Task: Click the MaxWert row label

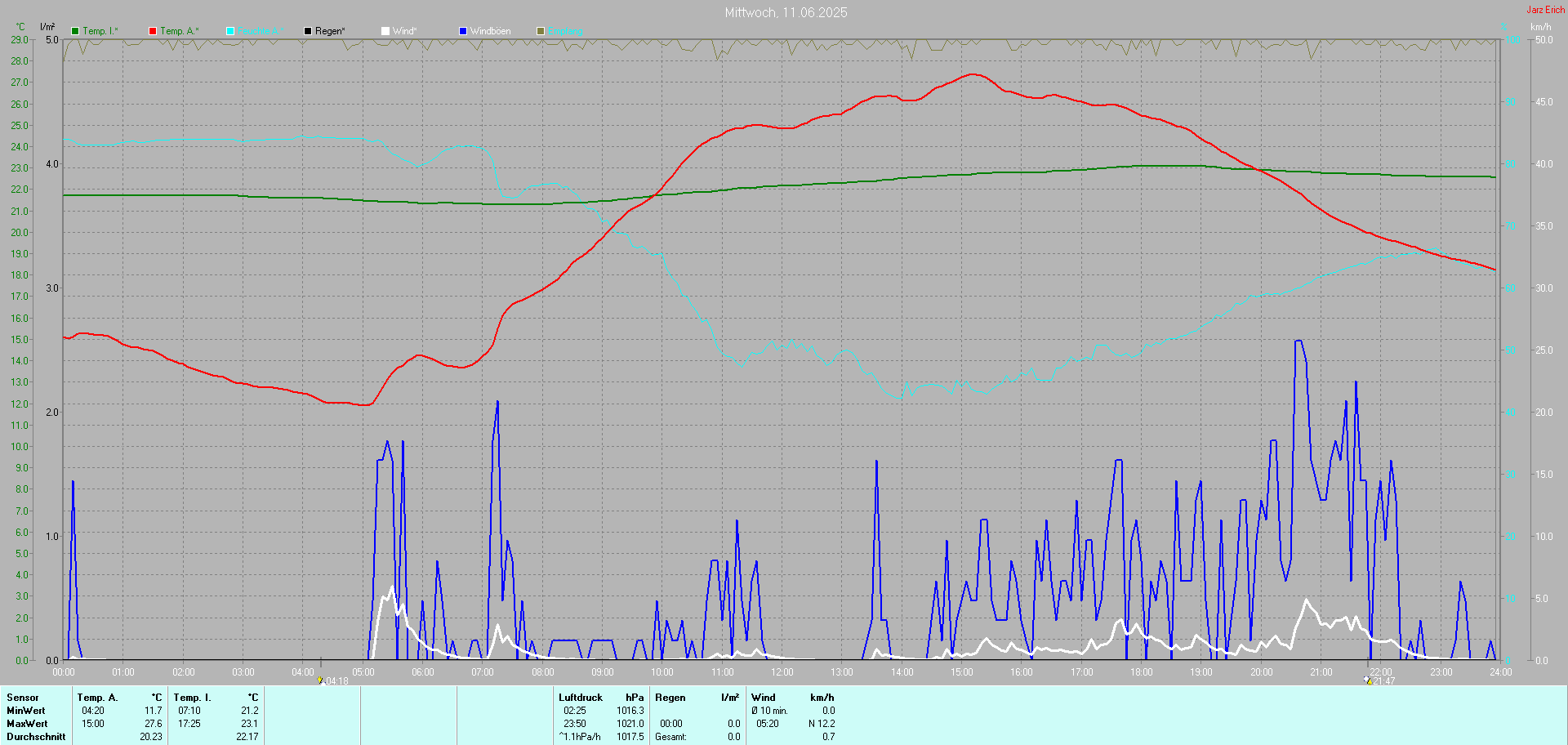Action: click(x=27, y=724)
